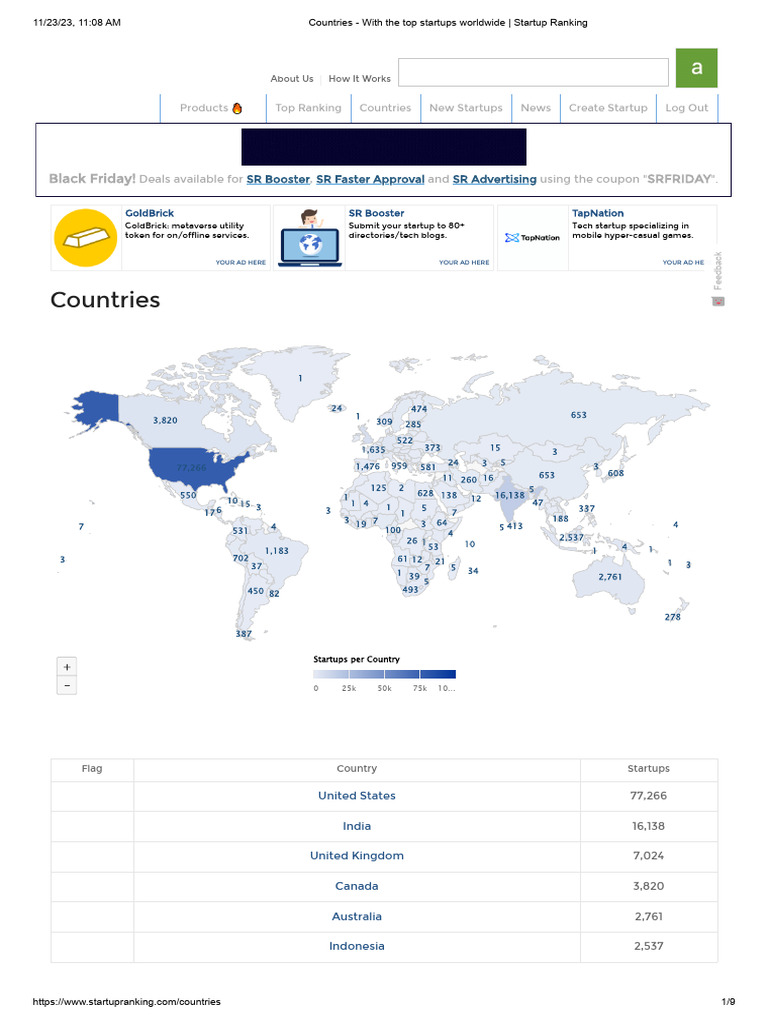768x1024 pixels.
Task: Zoom out the map with minus button
Action: click(67, 685)
